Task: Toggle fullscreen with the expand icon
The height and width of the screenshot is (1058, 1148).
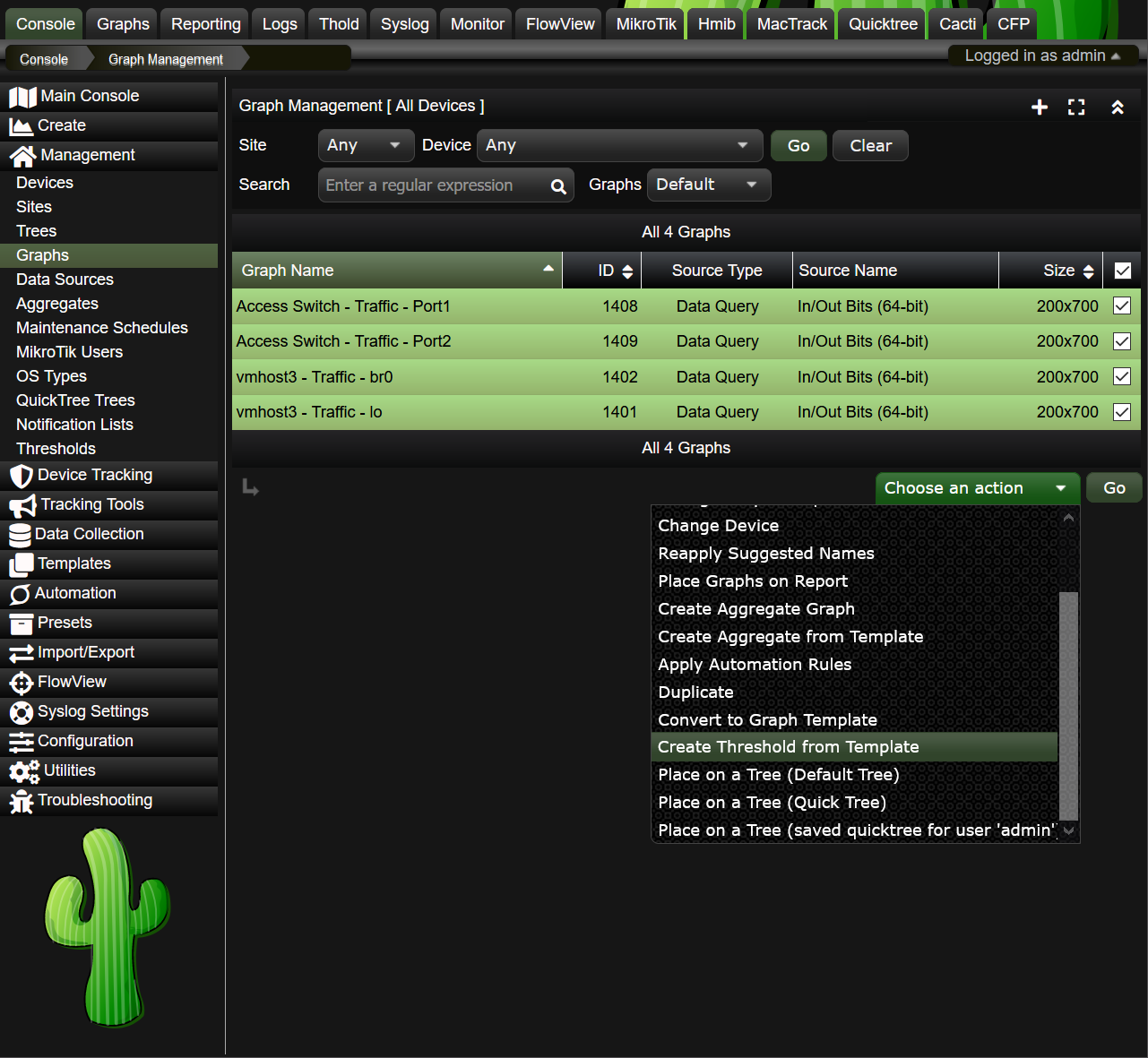Action: (1077, 108)
